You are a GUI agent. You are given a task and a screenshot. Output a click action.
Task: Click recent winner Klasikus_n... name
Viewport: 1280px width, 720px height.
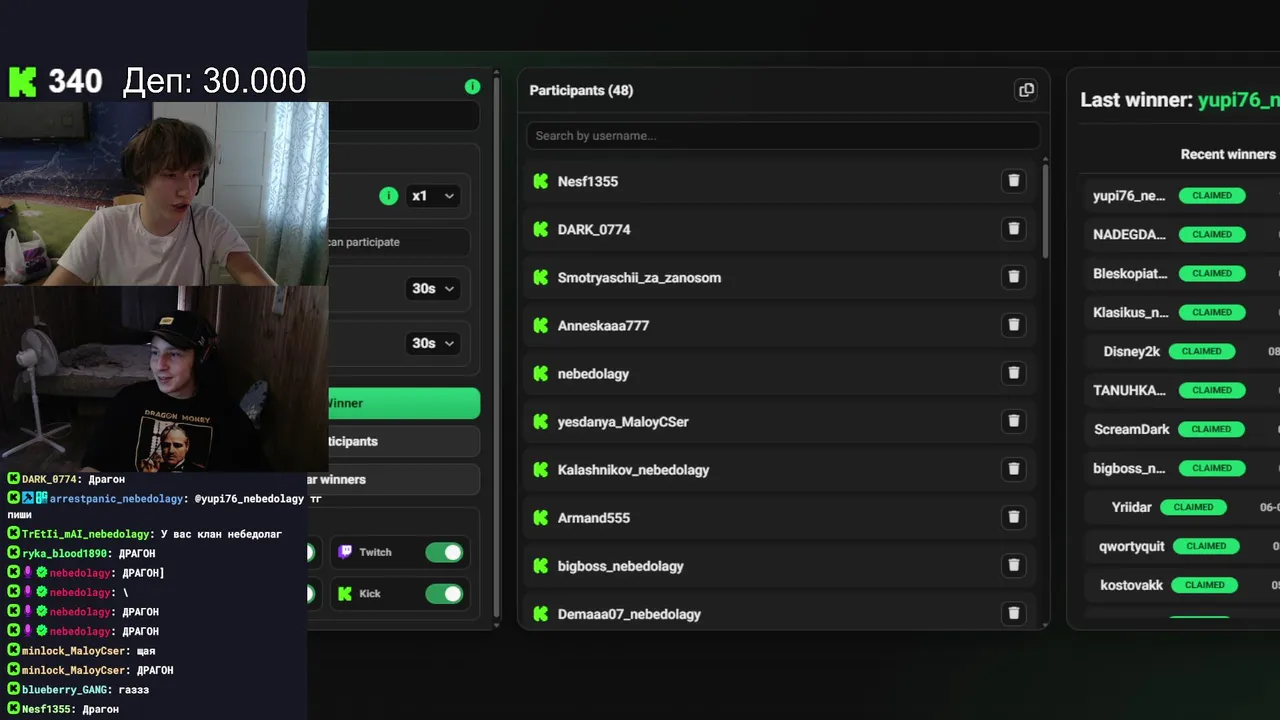1131,312
